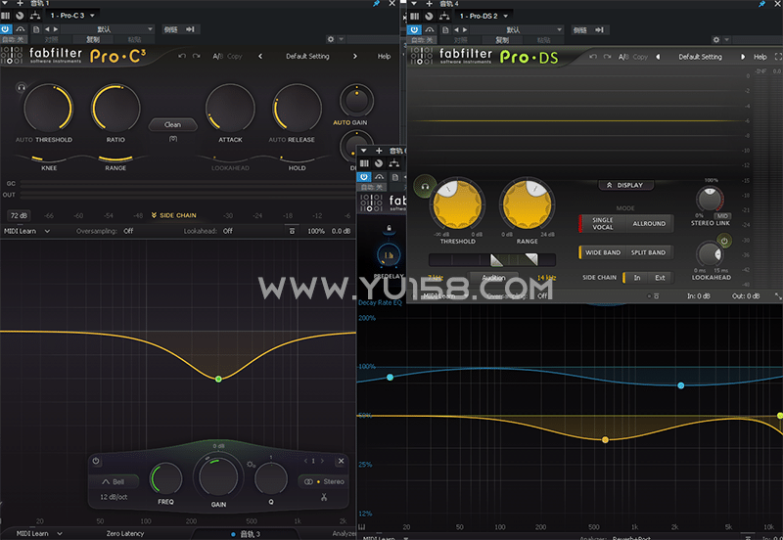The height and width of the screenshot is (540, 783).
Task: Click the Zero Latency mode label
Action: click(x=125, y=534)
